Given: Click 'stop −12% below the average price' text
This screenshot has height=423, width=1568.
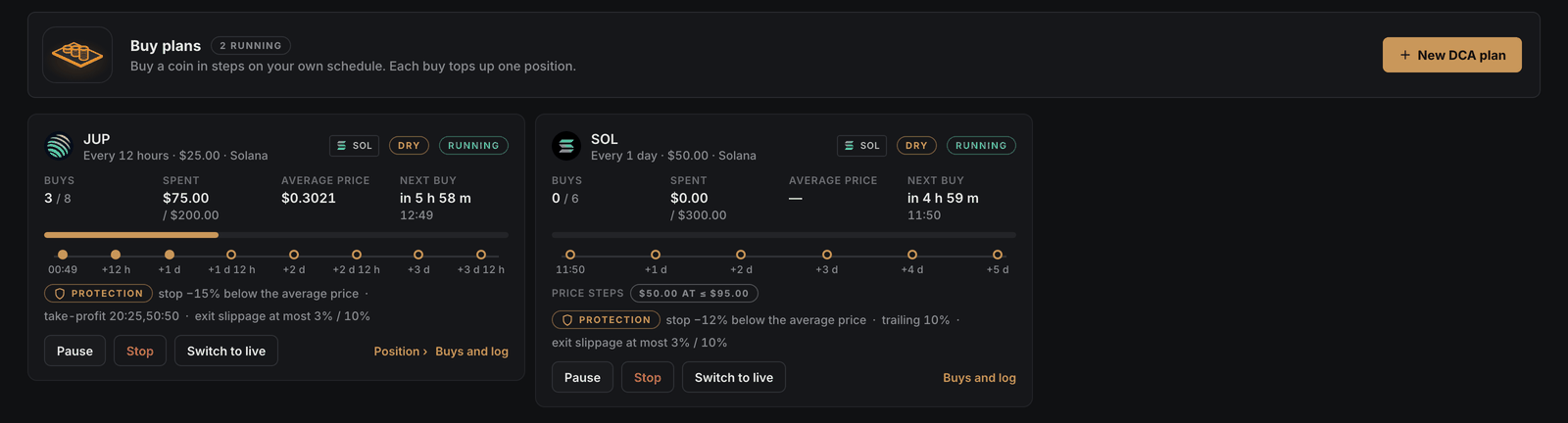Looking at the screenshot, I should [766, 320].
